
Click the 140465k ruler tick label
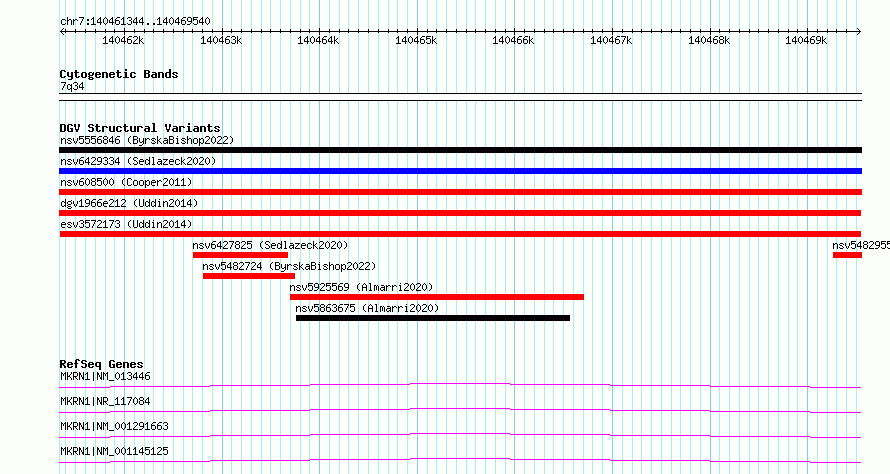click(416, 40)
